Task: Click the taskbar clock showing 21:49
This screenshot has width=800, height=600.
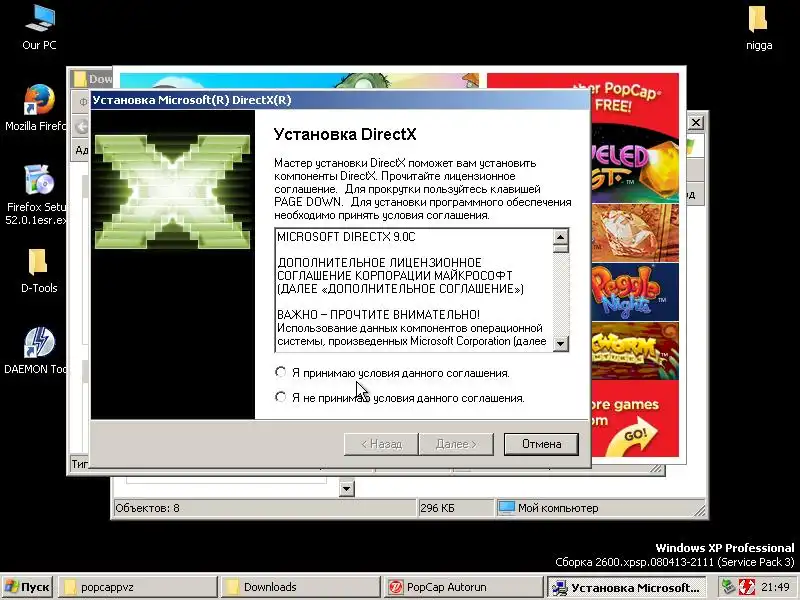Action: (x=776, y=587)
